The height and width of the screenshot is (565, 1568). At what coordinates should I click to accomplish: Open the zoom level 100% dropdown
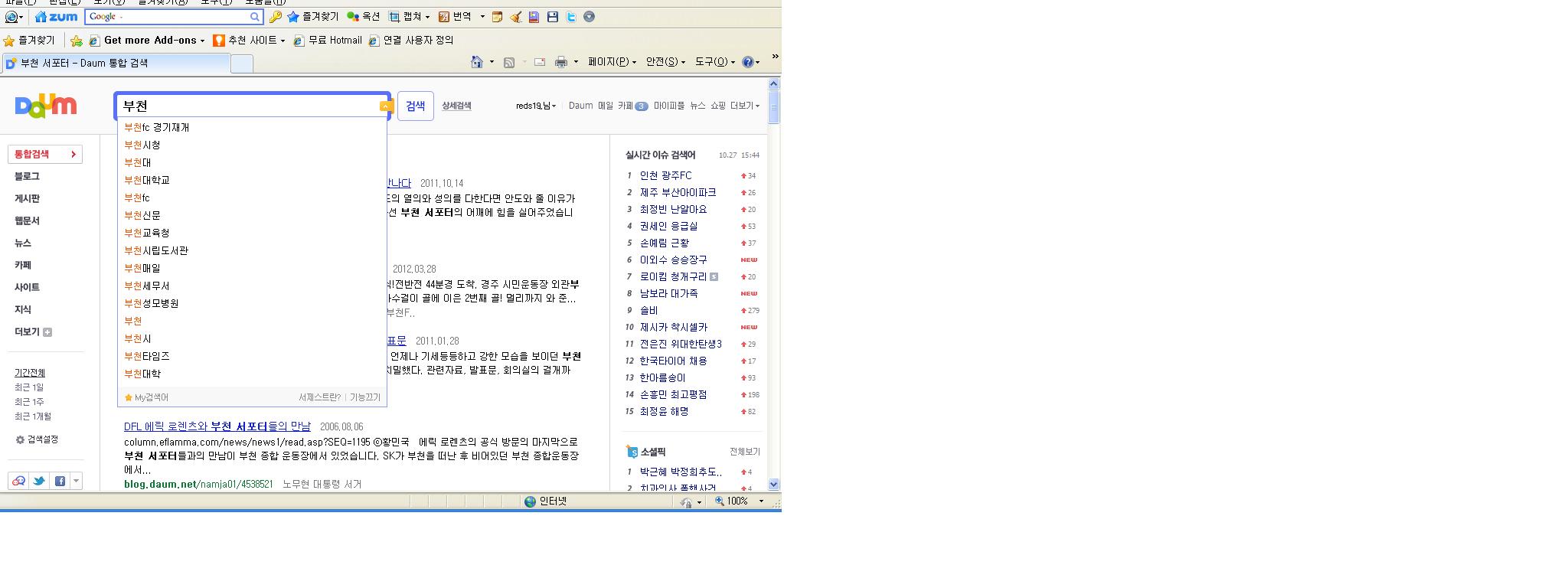click(760, 501)
